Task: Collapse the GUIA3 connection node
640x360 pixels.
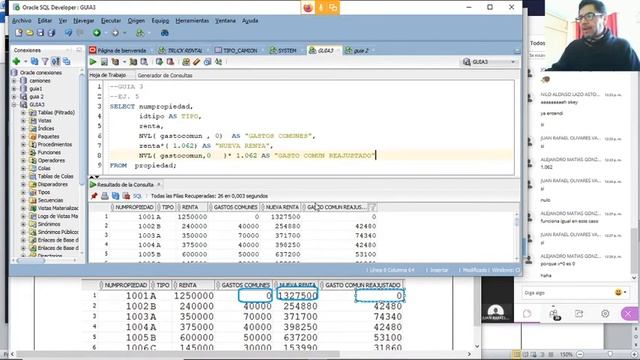Action: pos(14,104)
